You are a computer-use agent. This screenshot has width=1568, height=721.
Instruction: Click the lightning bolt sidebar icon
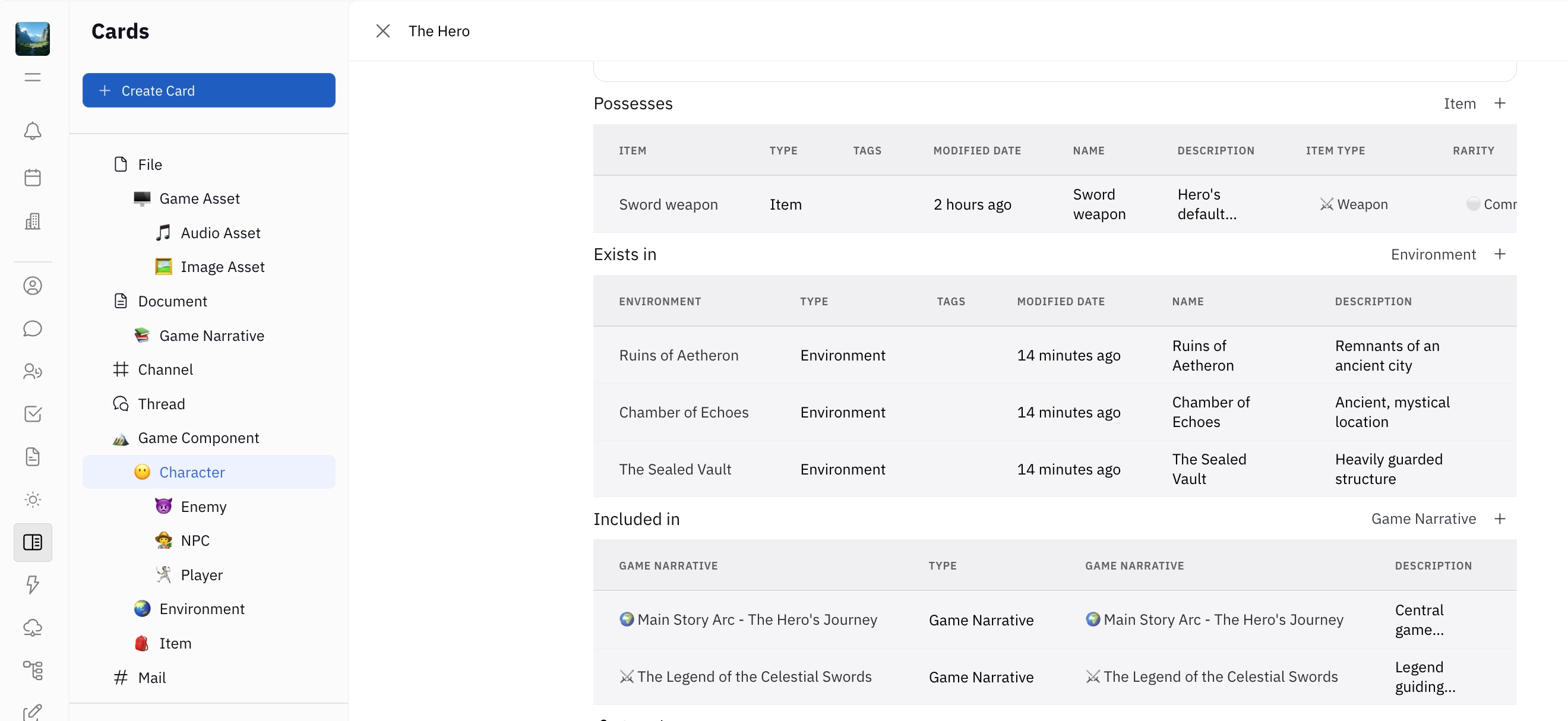click(x=33, y=584)
